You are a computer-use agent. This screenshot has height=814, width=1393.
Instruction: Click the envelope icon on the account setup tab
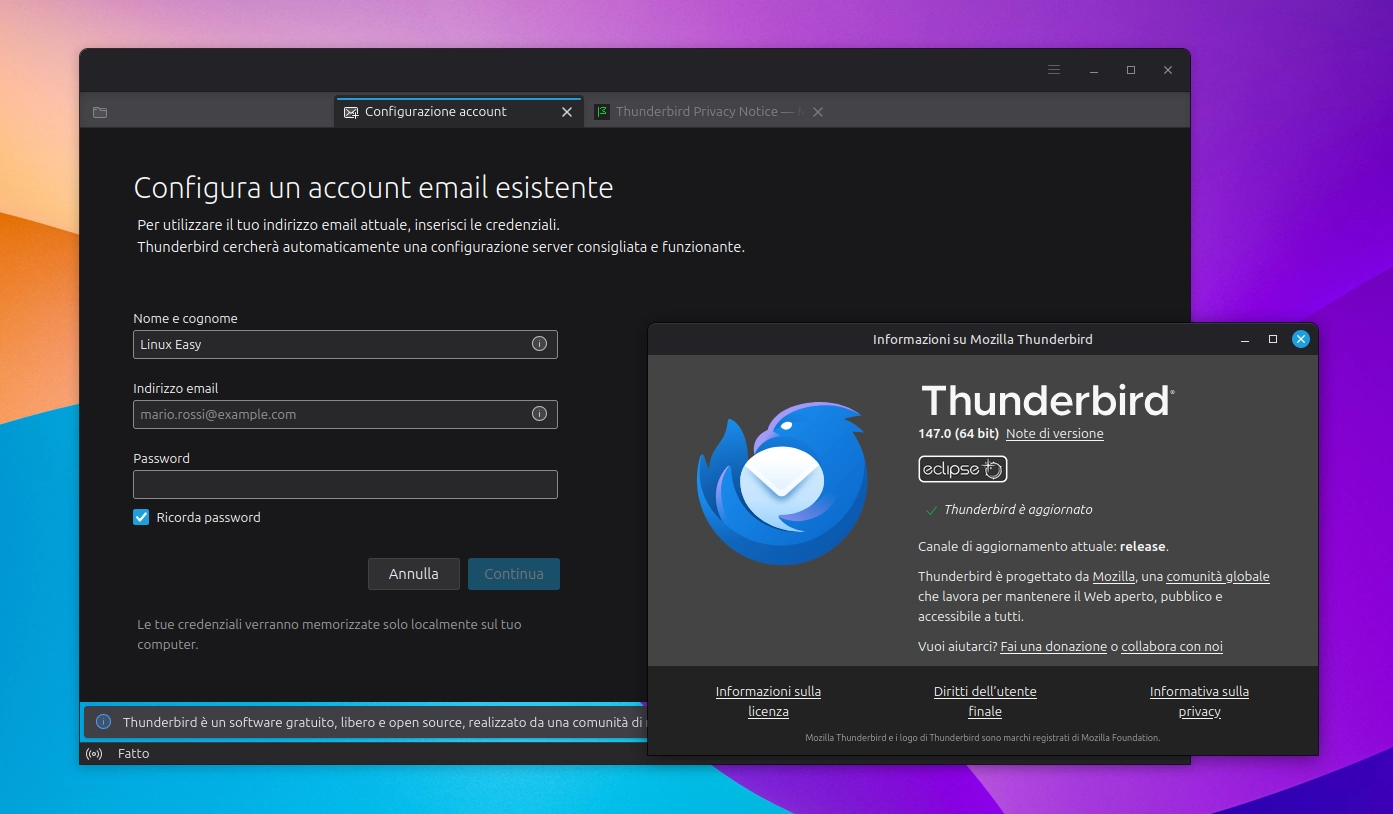(x=350, y=112)
